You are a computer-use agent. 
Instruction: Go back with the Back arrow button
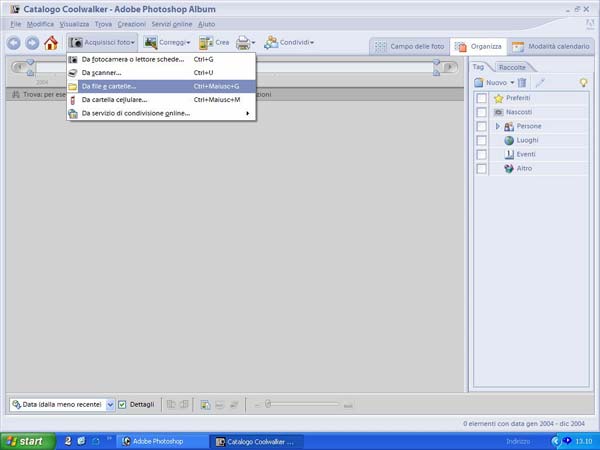click(14, 43)
